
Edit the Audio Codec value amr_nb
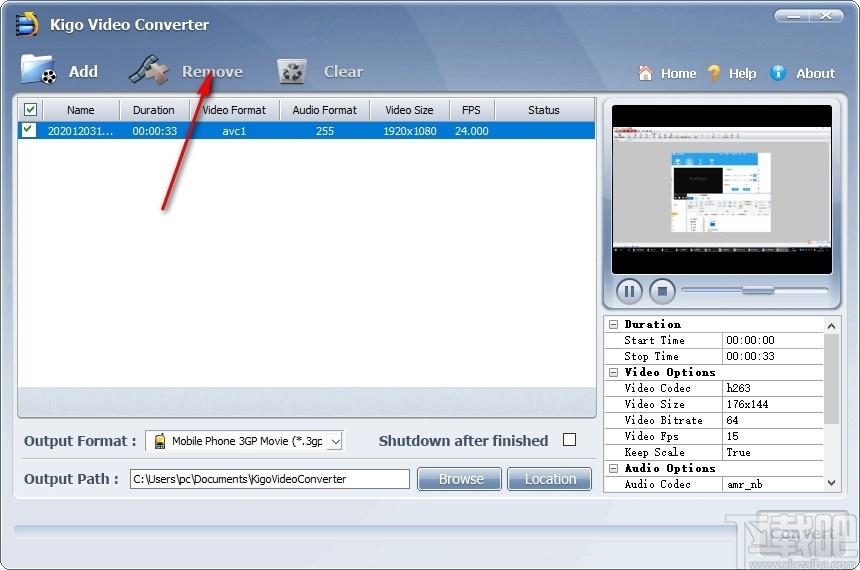773,484
